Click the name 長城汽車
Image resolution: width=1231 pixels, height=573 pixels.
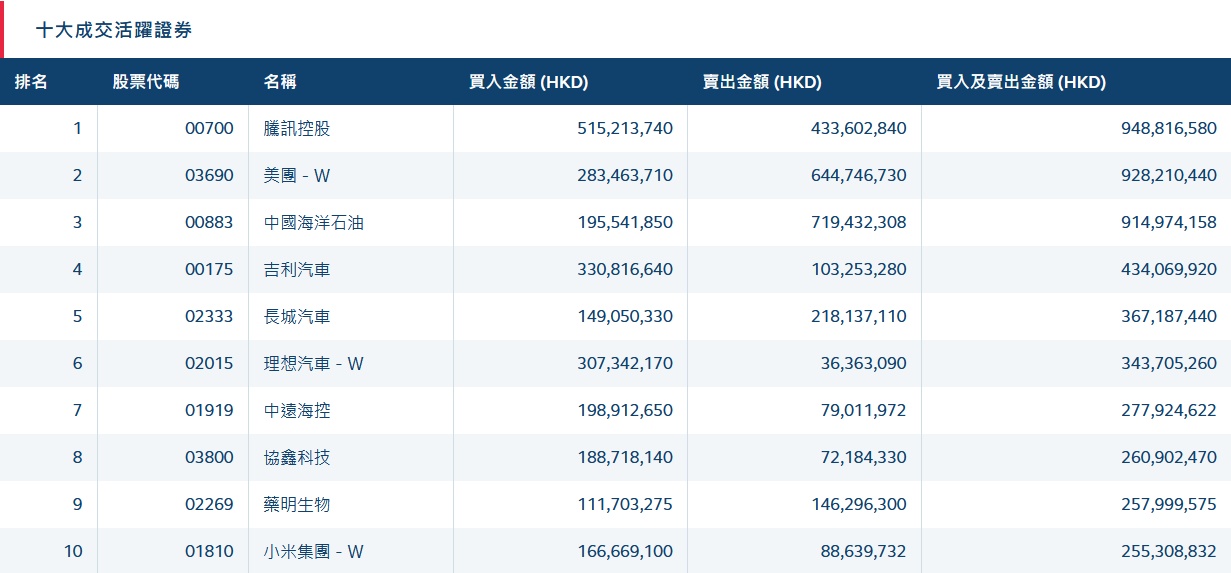coord(297,316)
